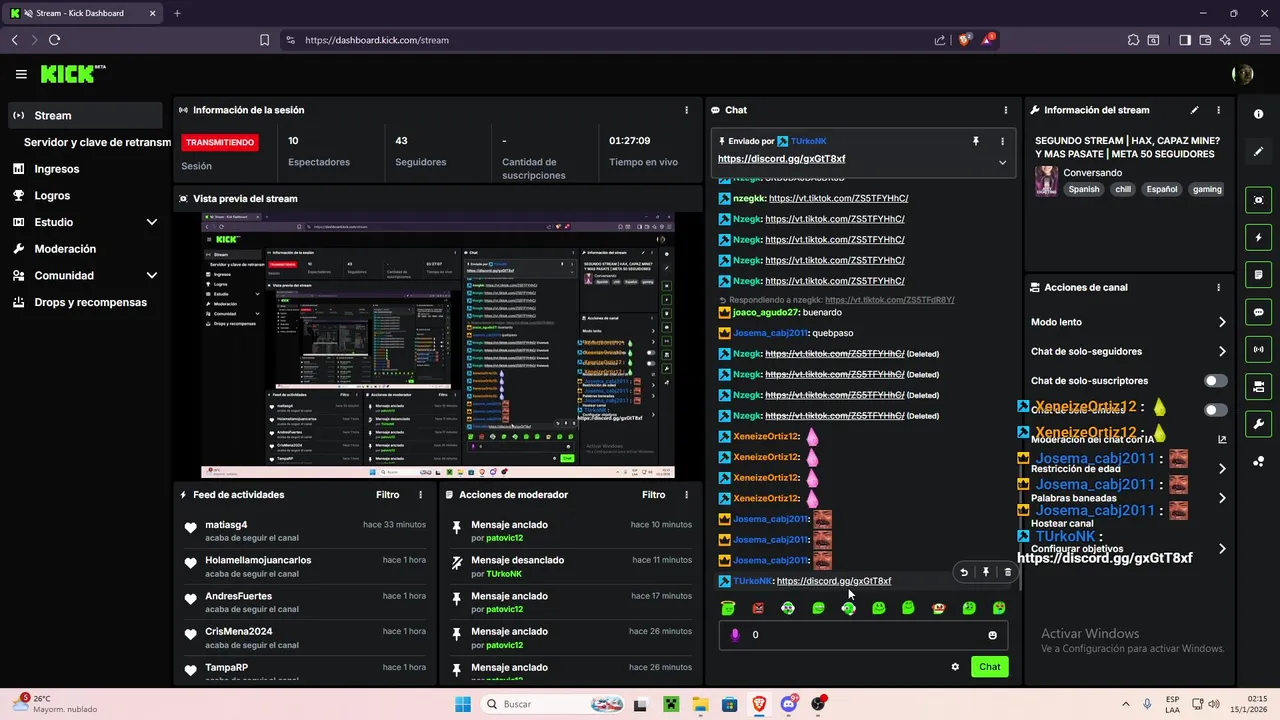Select Stream in the sidebar

point(85,115)
